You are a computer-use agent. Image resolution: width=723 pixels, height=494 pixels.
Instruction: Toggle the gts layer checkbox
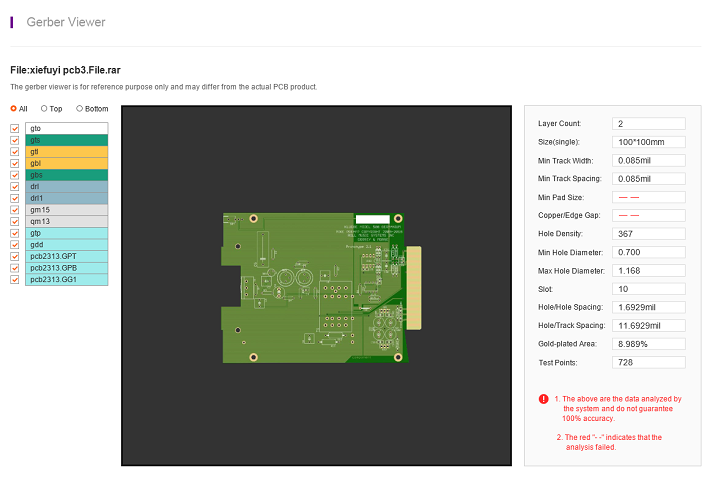click(15, 140)
